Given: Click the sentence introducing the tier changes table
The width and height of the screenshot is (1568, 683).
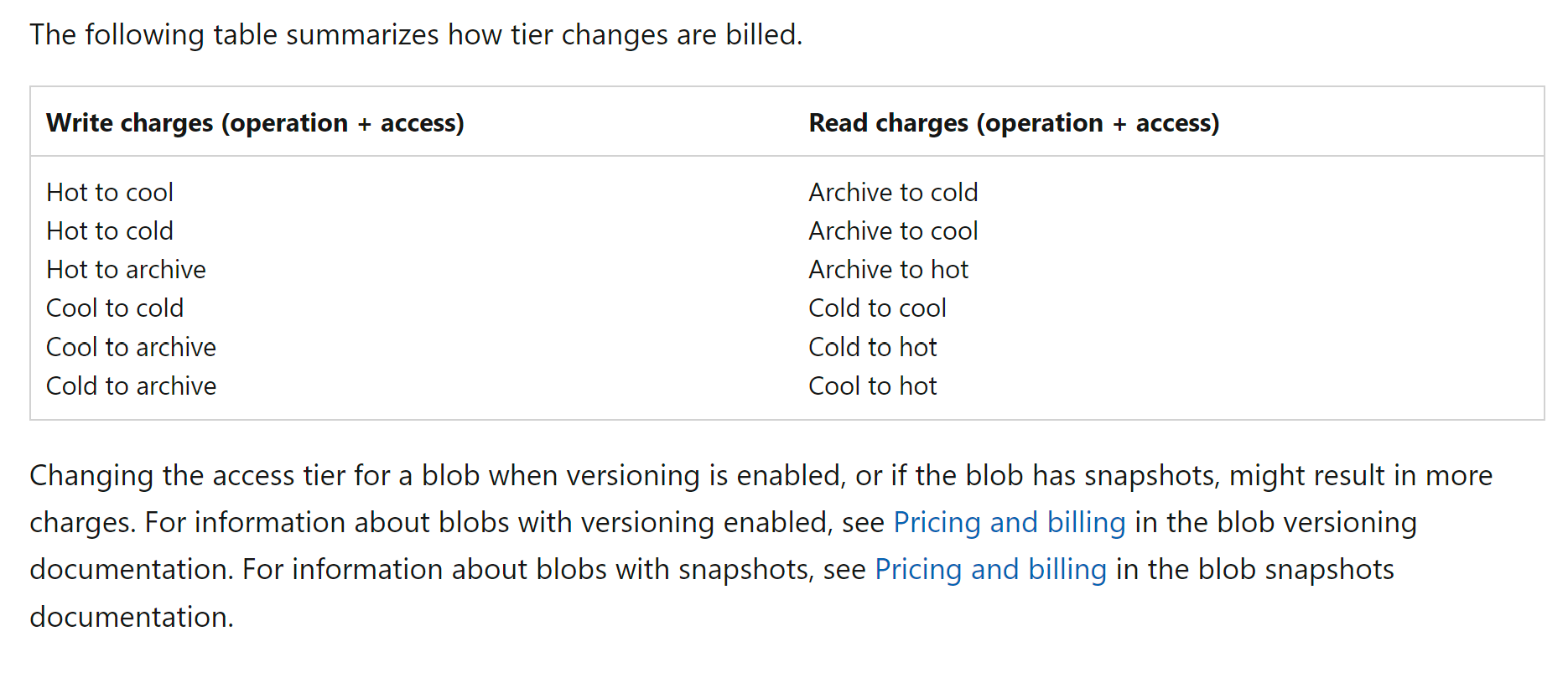Looking at the screenshot, I should pyautogui.click(x=416, y=34).
